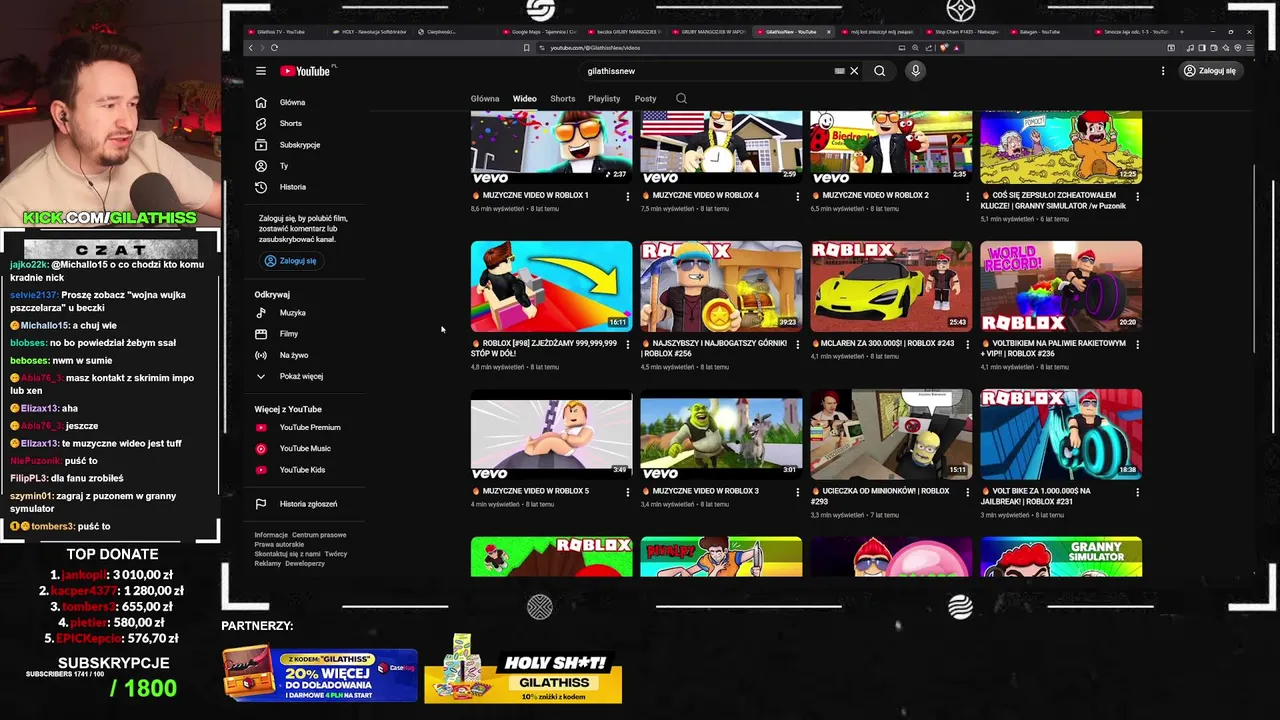Image resolution: width=1280 pixels, height=720 pixels.
Task: Close the active GilathissNew browser tab
Action: (x=828, y=32)
